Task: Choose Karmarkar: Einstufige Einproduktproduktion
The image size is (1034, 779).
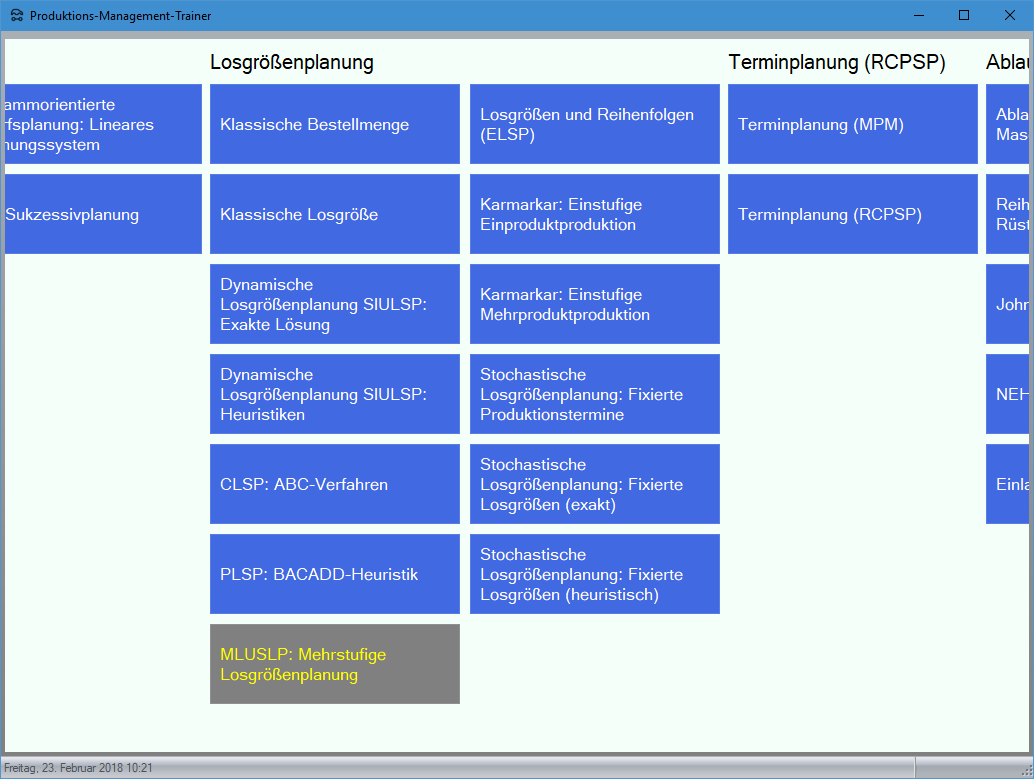Action: [594, 214]
